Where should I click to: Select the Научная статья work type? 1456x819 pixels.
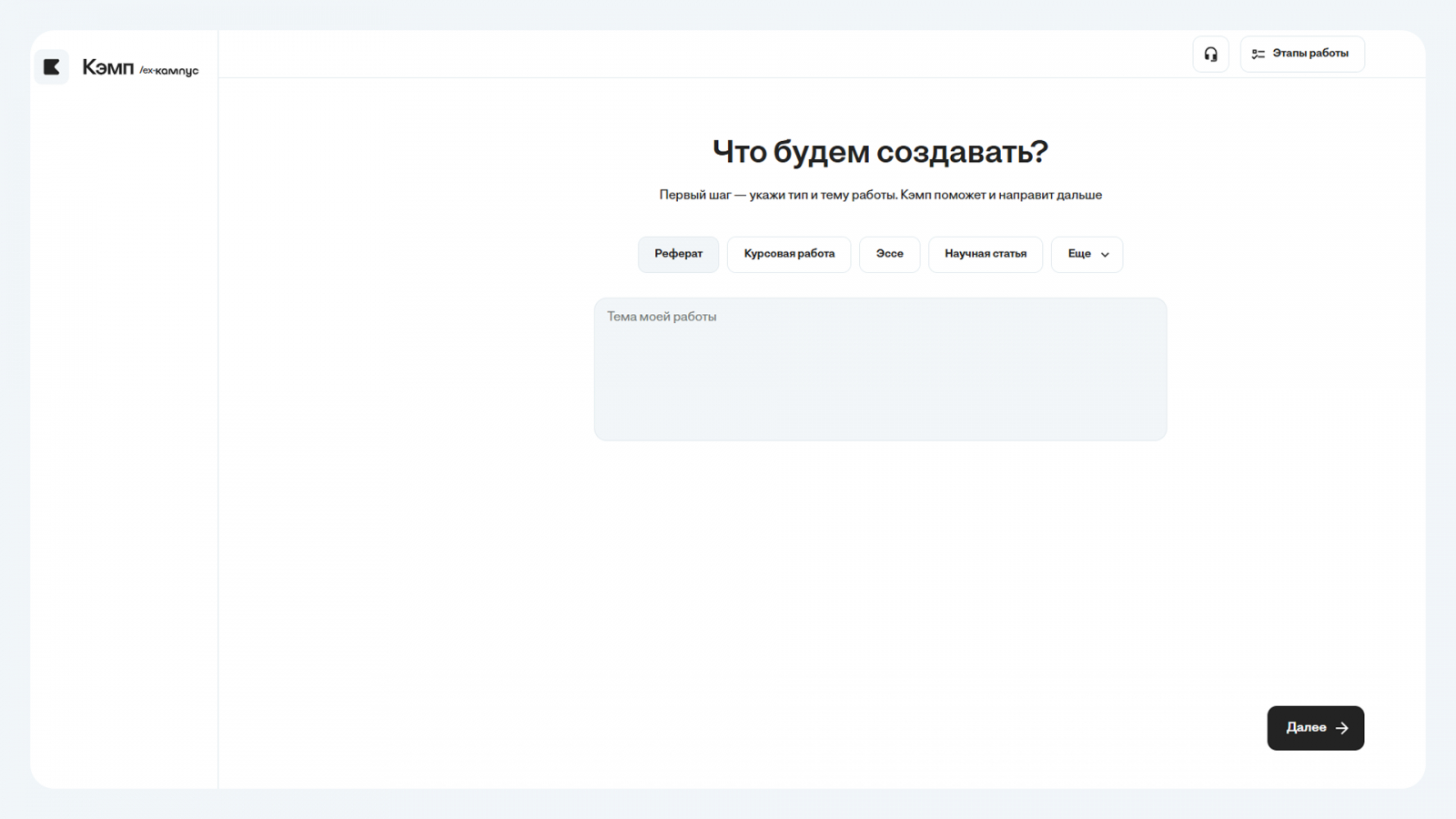[x=985, y=254]
